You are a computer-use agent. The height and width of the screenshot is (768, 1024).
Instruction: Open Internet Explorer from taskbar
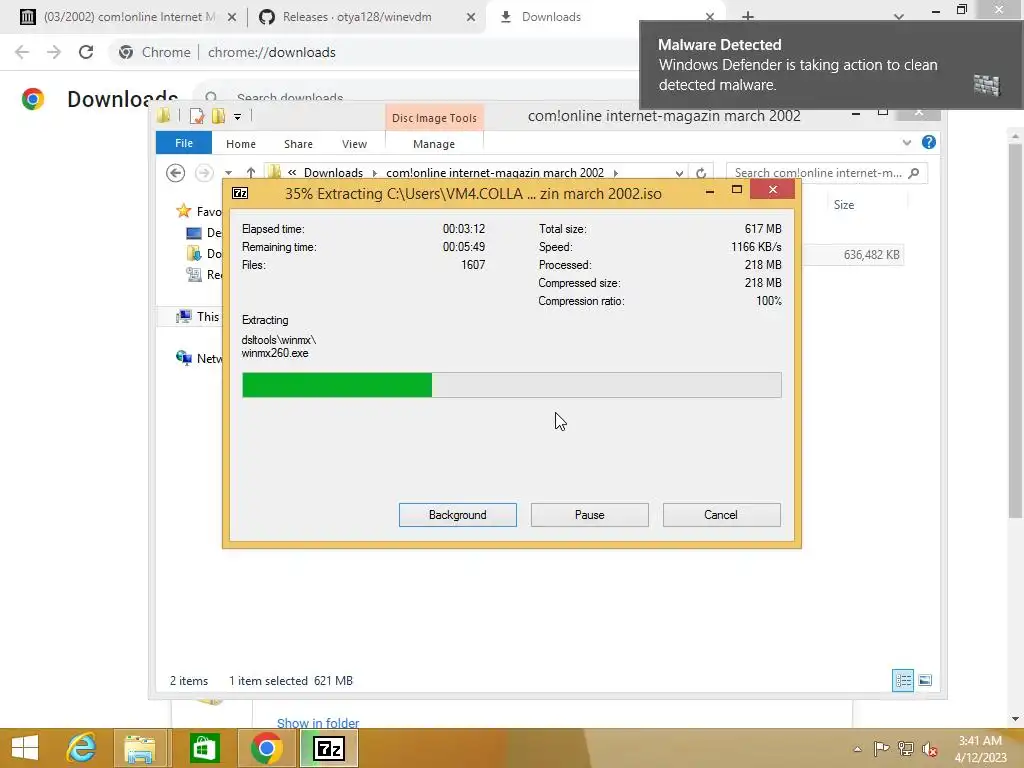click(x=81, y=748)
